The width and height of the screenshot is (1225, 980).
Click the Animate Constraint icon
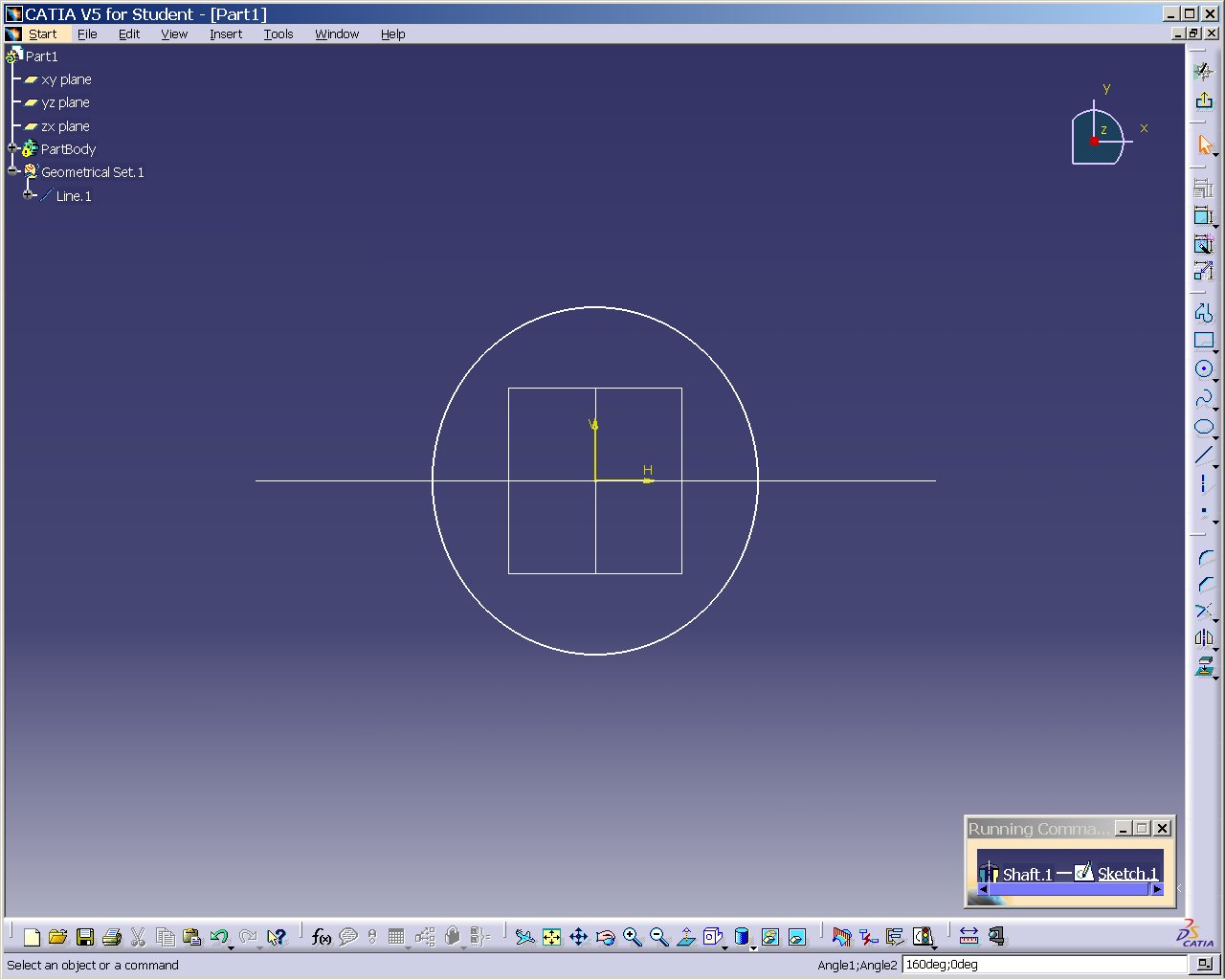click(1204, 271)
